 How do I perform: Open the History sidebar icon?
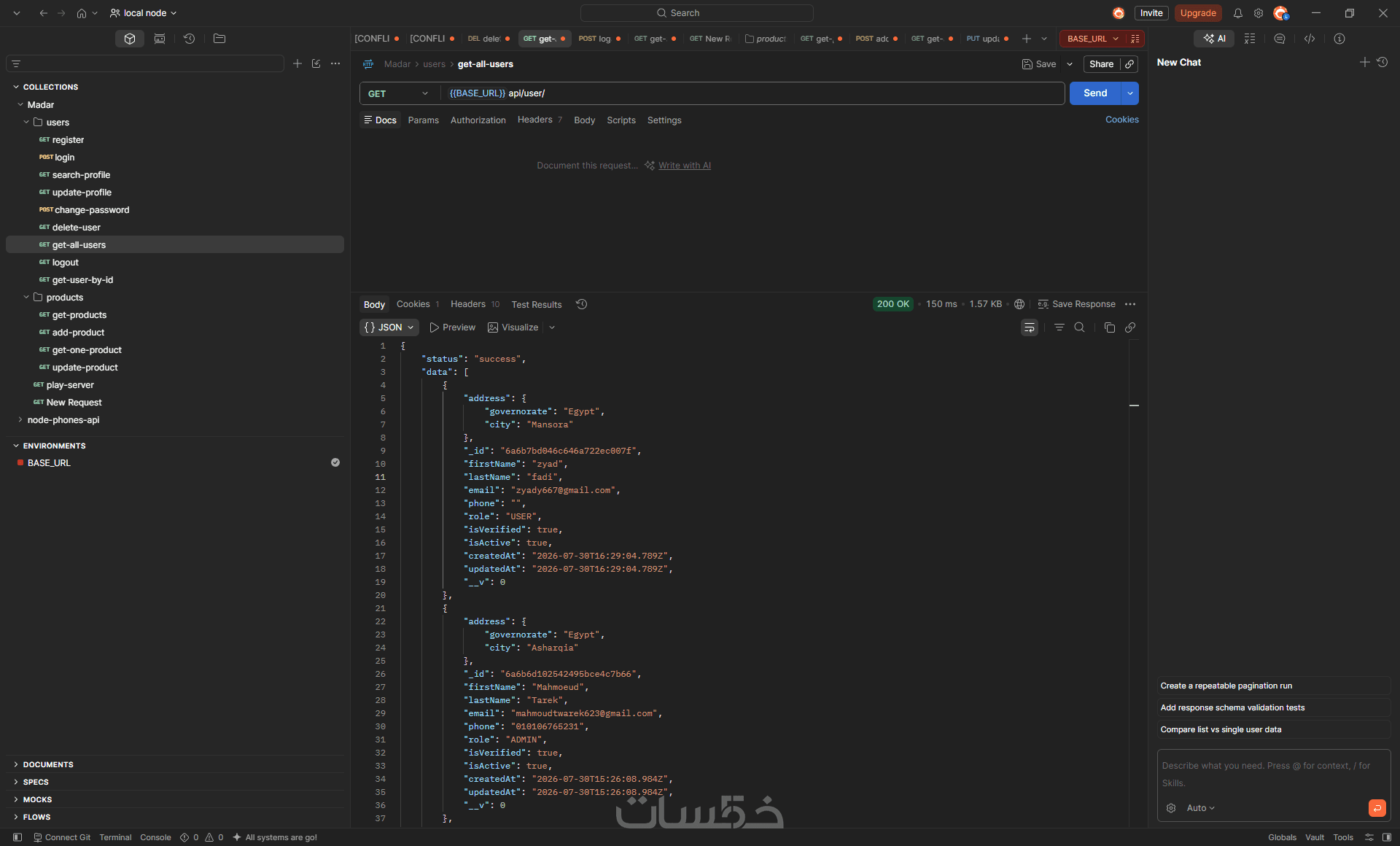tap(189, 39)
